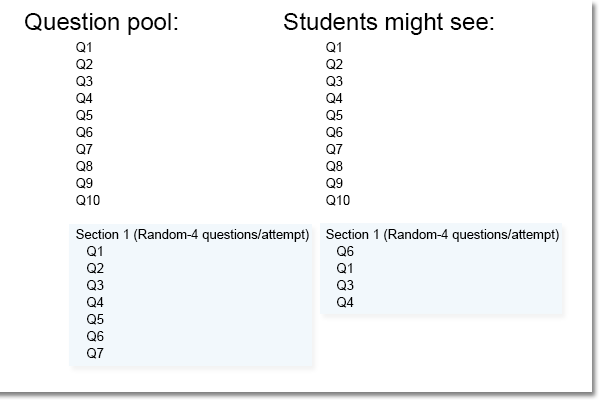The height and width of the screenshot is (400, 600).
Task: Pick Q1 heading the Question pool's unsectioned list
Action: point(84,47)
